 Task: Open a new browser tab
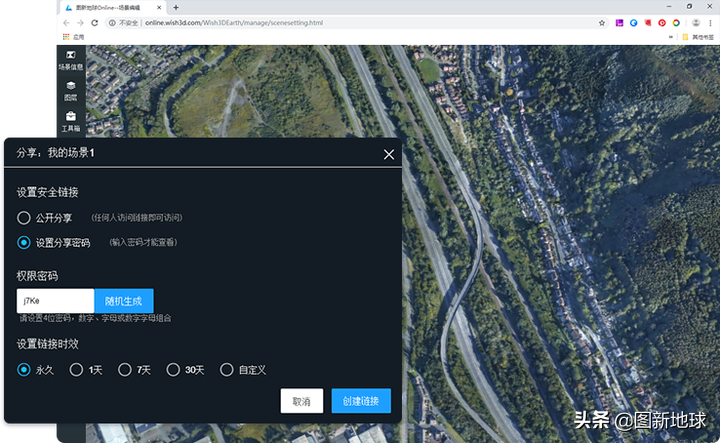pyautogui.click(x=176, y=8)
